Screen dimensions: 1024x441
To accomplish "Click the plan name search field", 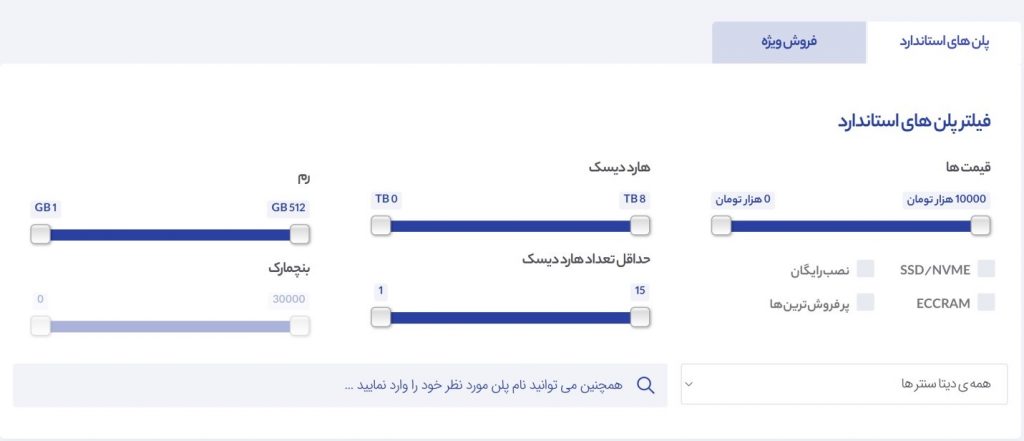I will click(340, 385).
